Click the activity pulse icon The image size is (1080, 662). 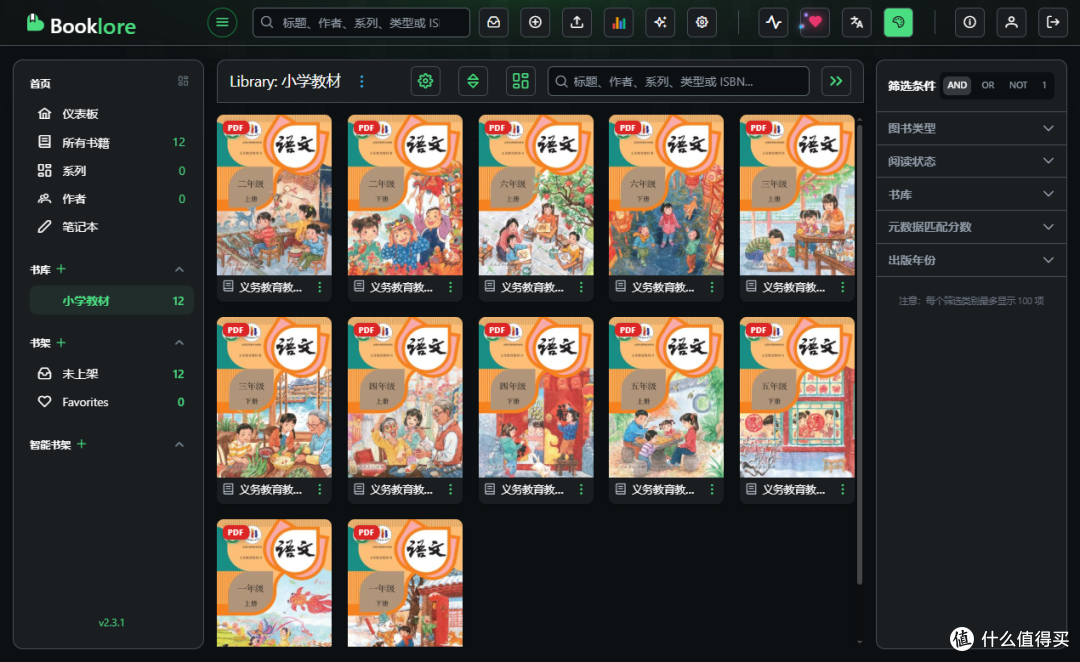[x=773, y=23]
